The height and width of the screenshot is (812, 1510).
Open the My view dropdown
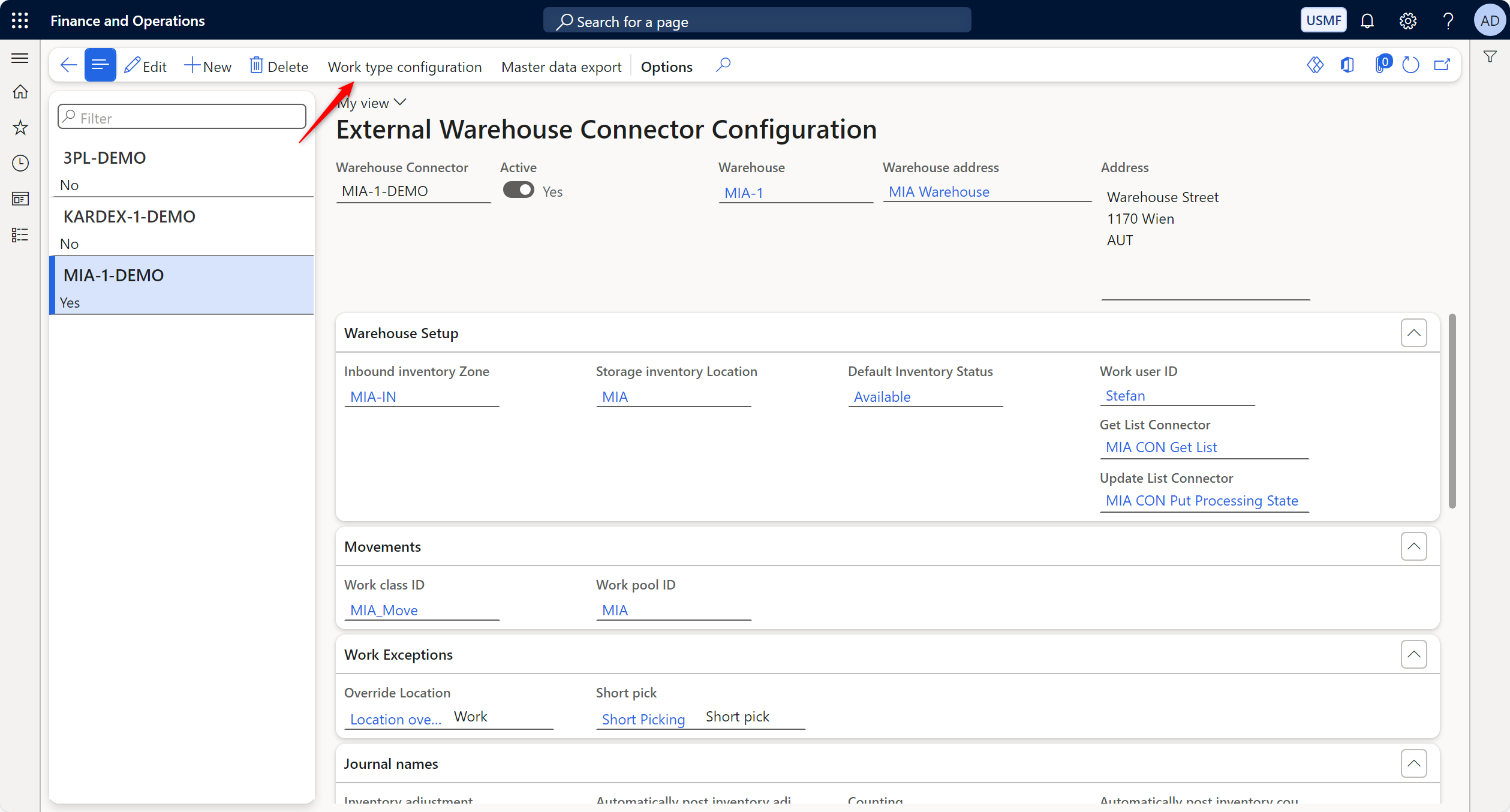click(372, 103)
